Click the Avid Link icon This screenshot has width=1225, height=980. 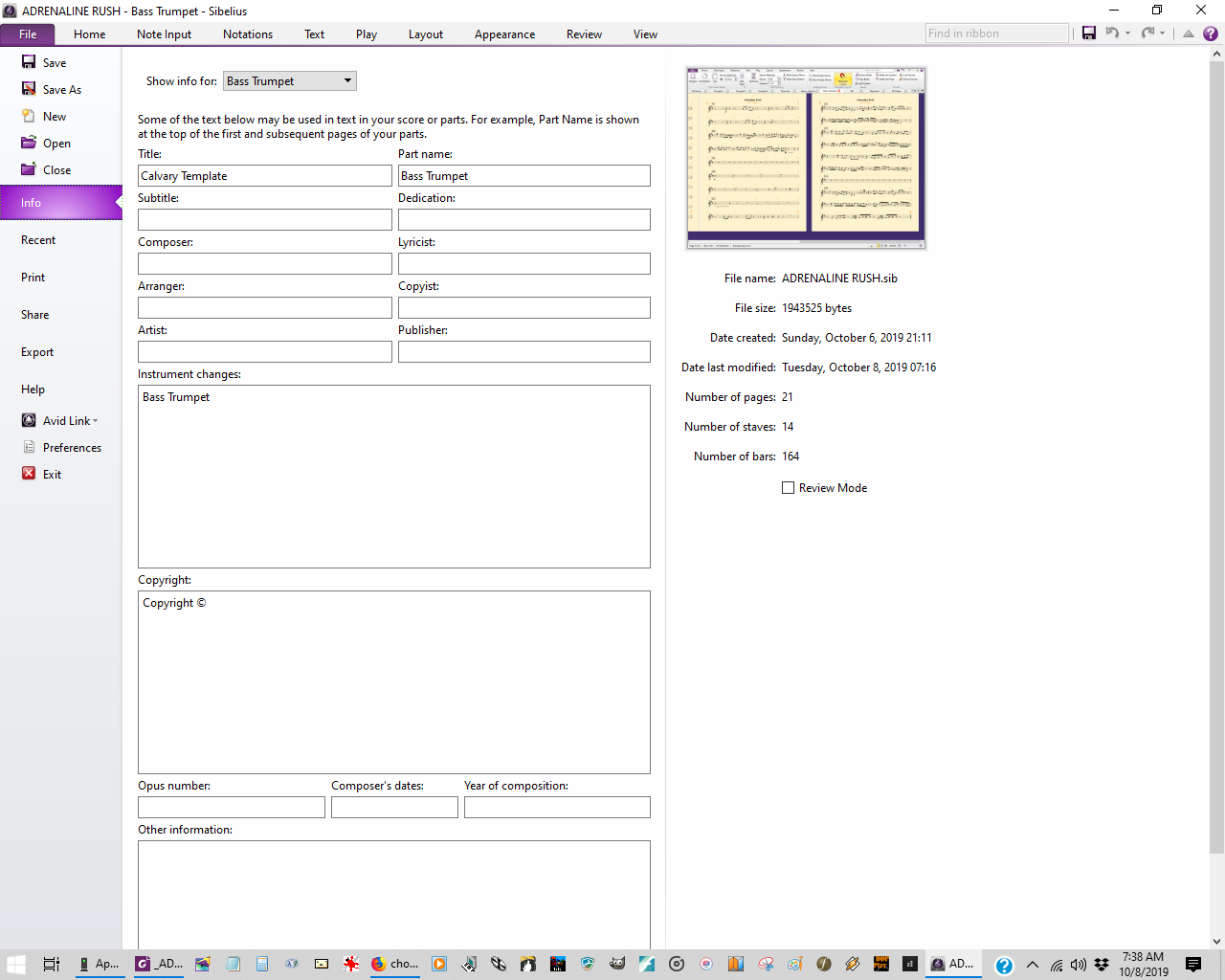(x=29, y=420)
